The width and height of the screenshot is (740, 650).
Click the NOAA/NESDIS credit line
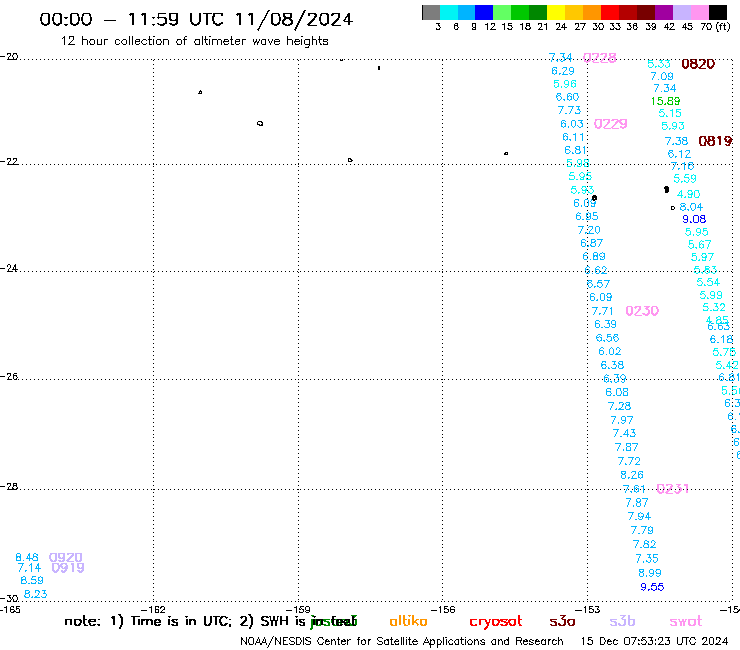click(x=402, y=641)
